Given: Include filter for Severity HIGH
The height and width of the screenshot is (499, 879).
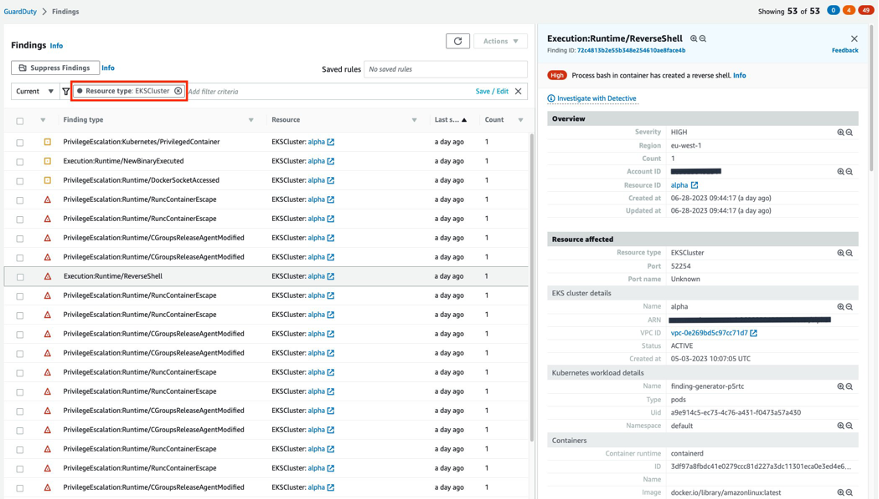Looking at the screenshot, I should pos(840,132).
